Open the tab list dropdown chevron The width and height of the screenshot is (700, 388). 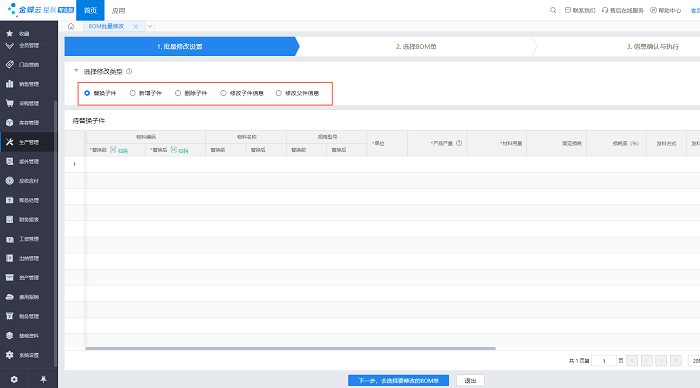150,26
